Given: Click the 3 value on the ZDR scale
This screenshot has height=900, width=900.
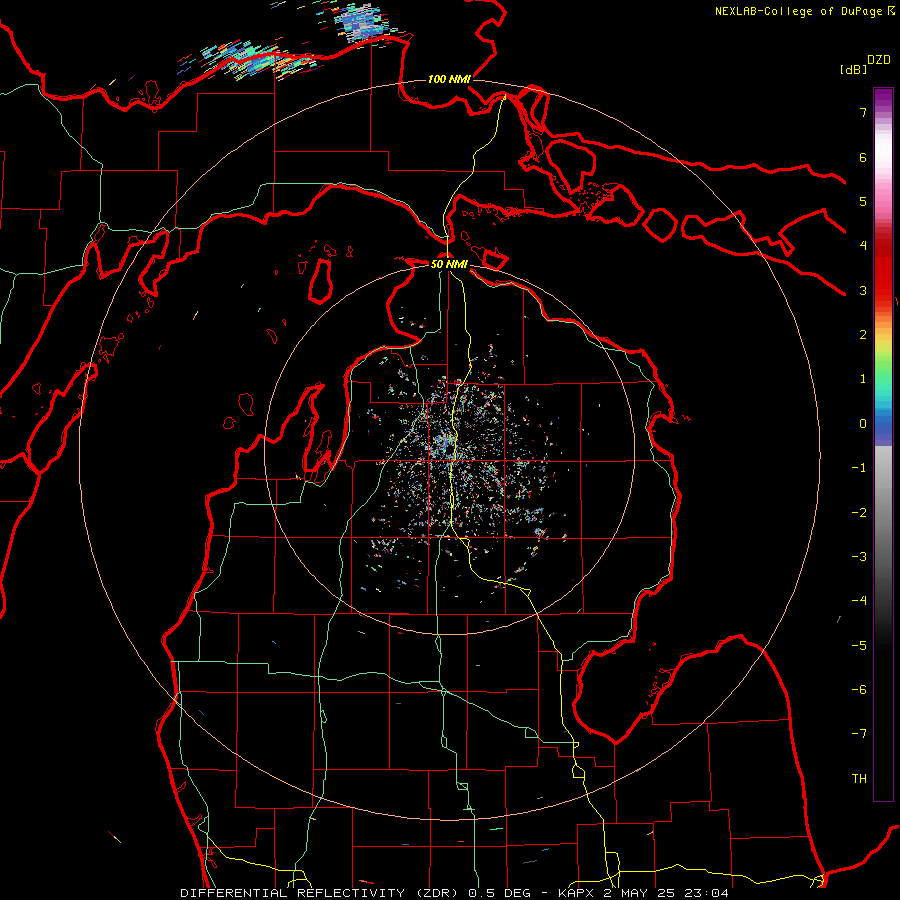Looking at the screenshot, I should coord(863,290).
